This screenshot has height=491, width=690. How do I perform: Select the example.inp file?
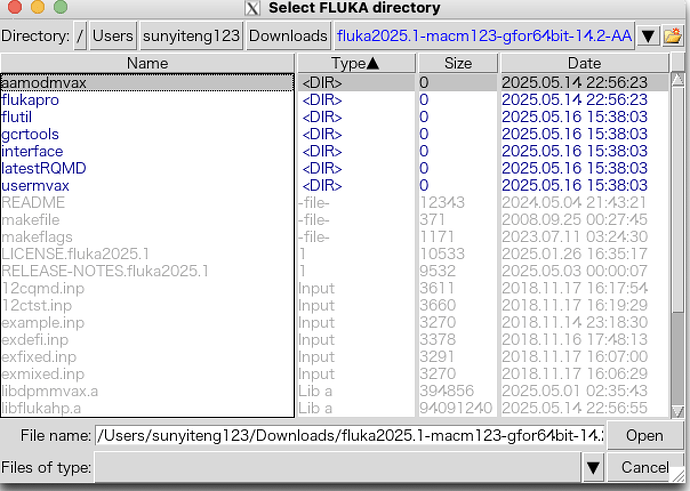click(x=43, y=323)
